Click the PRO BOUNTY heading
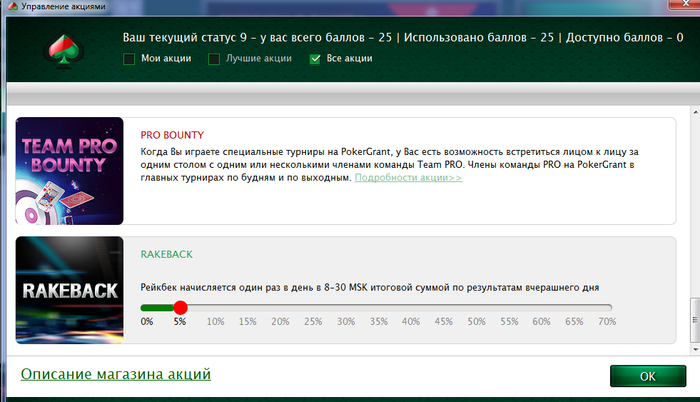Image resolution: width=700 pixels, height=402 pixels. [172, 135]
